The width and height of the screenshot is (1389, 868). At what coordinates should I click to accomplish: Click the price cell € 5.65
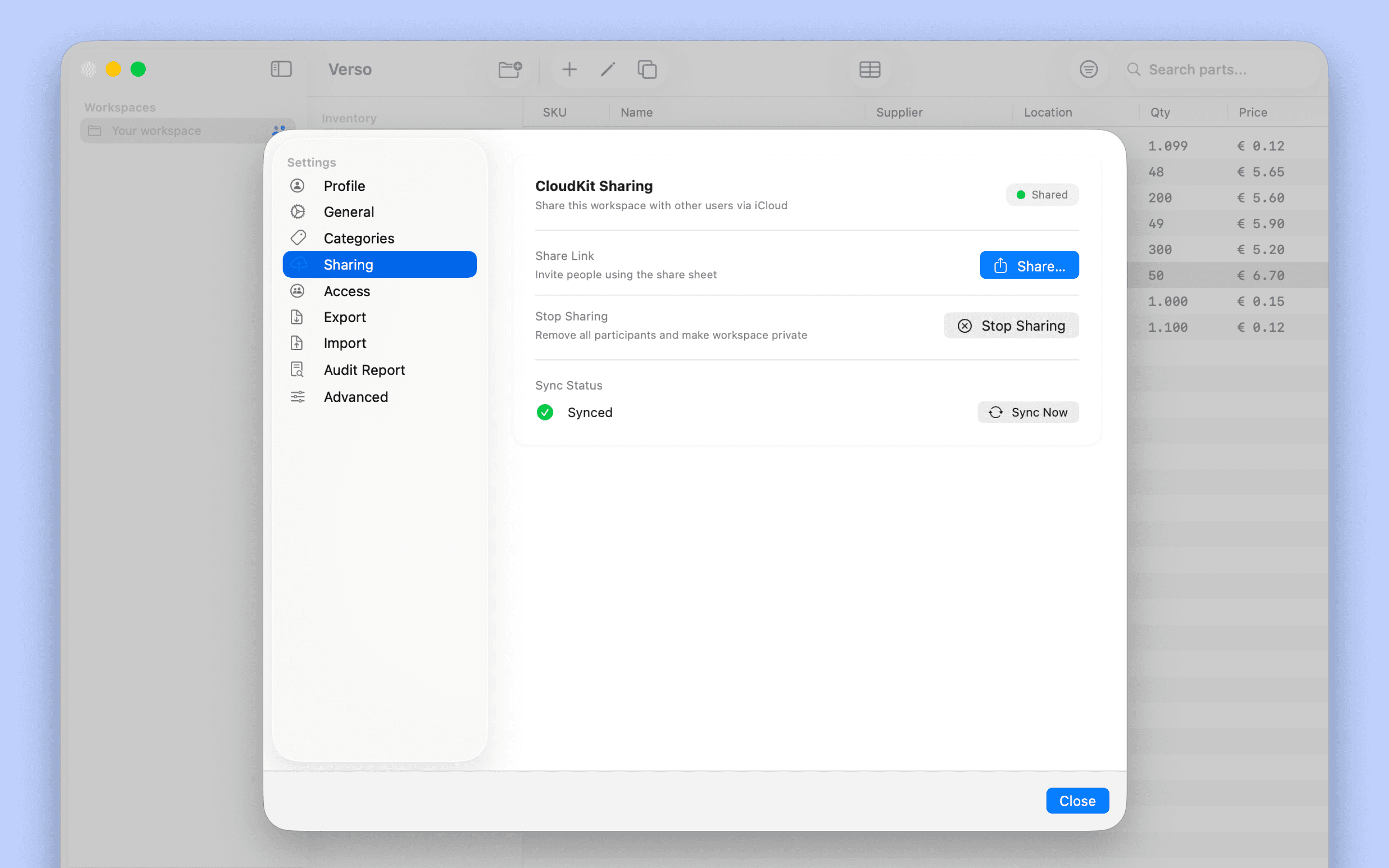[x=1260, y=172]
